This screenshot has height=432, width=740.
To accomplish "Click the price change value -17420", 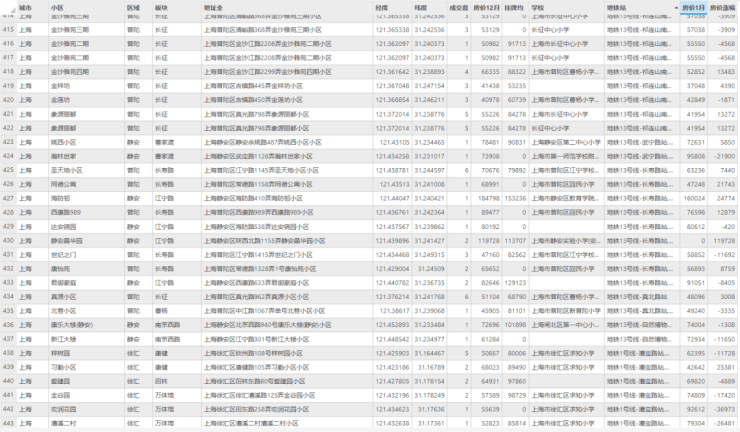I will (724, 395).
